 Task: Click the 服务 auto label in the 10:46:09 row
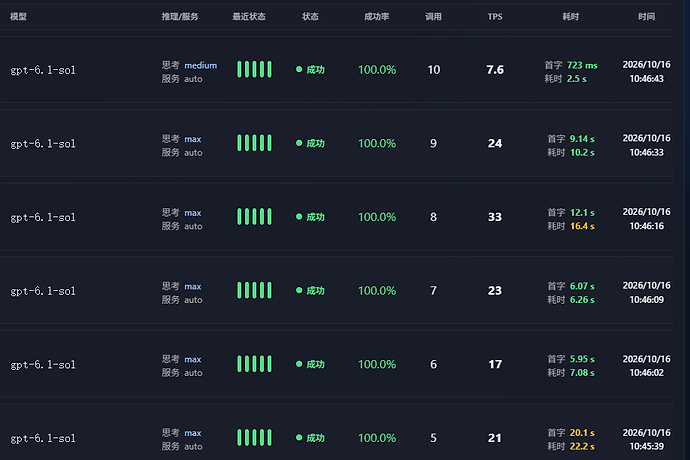click(182, 300)
